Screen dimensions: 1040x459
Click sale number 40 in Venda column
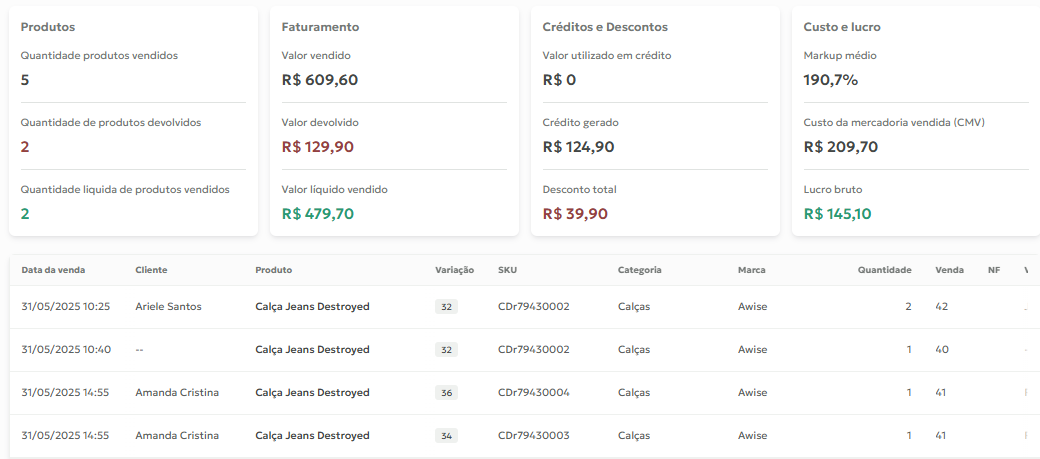tap(942, 350)
